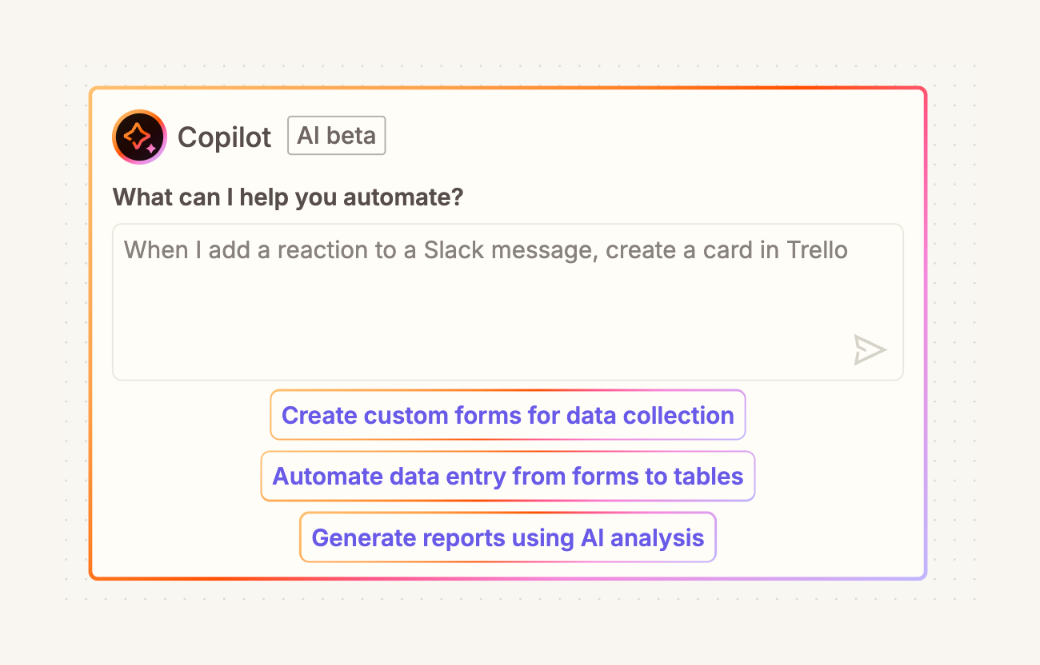Click the Copilot title label
The image size is (1040, 665).
coord(223,137)
